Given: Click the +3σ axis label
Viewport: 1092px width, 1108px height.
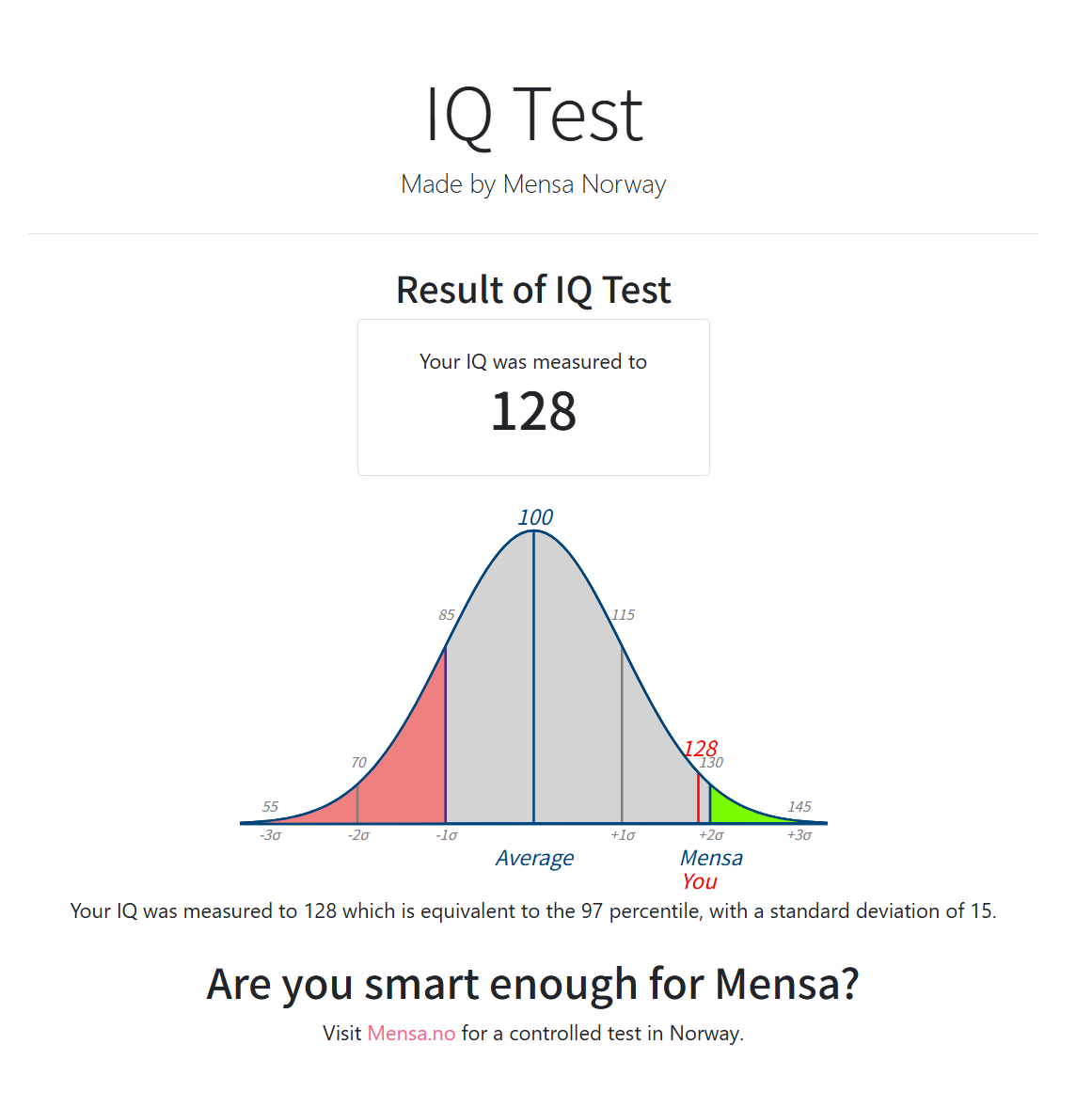Looking at the screenshot, I should (799, 835).
